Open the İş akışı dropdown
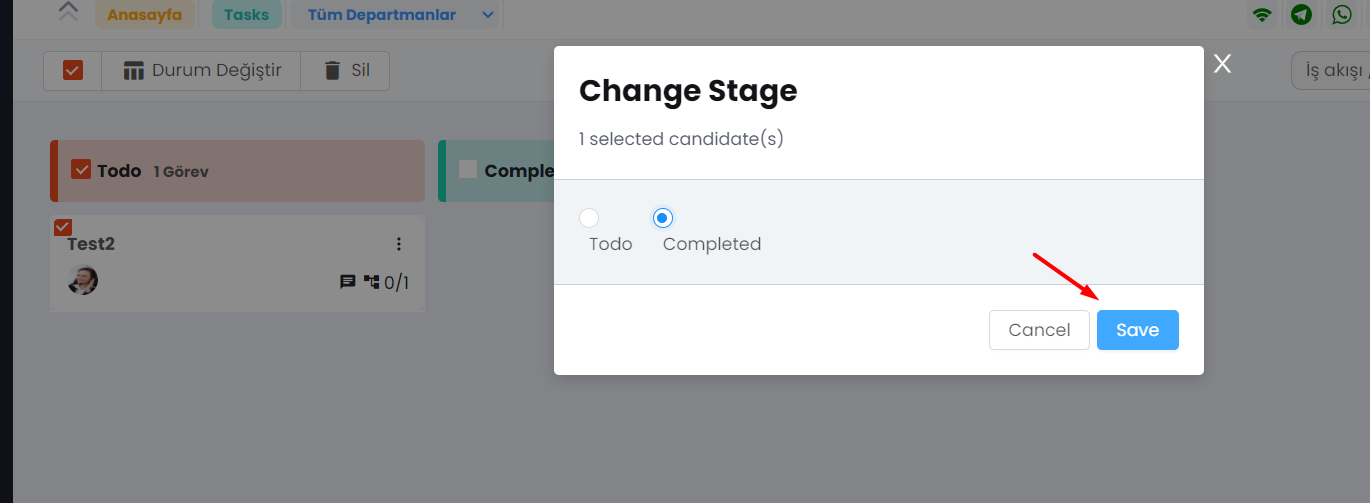The width and height of the screenshot is (1370, 503). coord(1331,71)
